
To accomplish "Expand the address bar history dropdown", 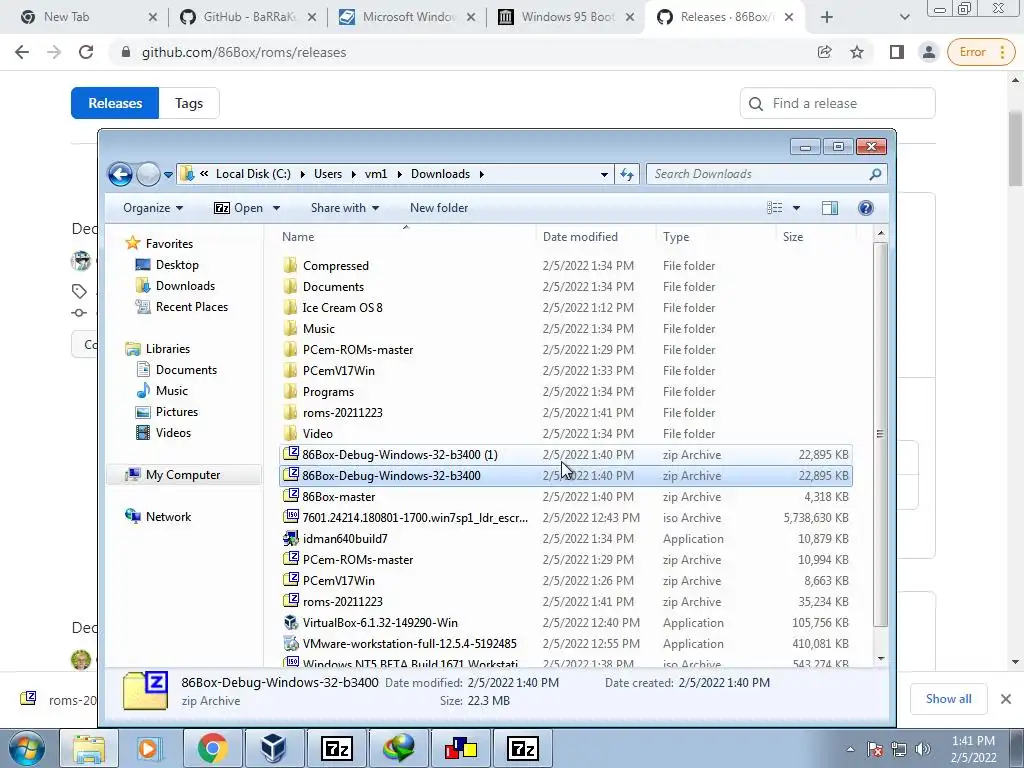I will [604, 174].
